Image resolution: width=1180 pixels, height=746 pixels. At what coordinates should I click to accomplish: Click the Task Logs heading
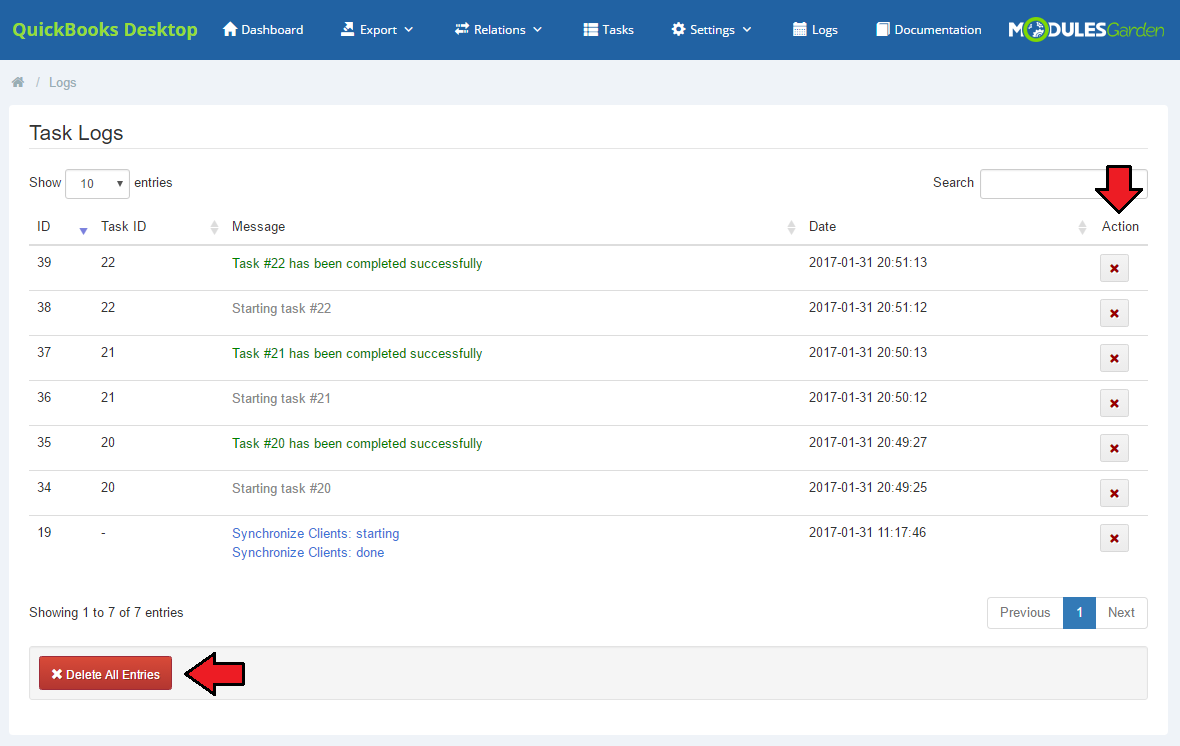point(76,133)
